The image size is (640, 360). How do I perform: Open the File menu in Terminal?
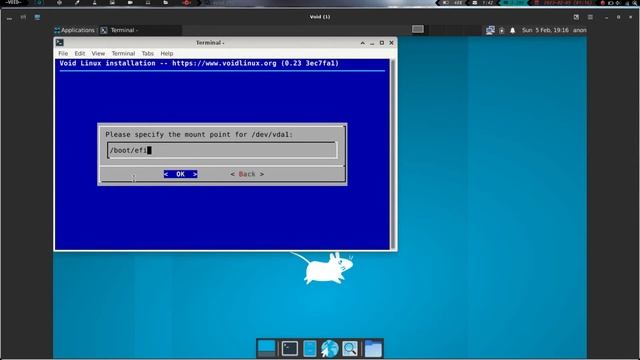(x=63, y=53)
